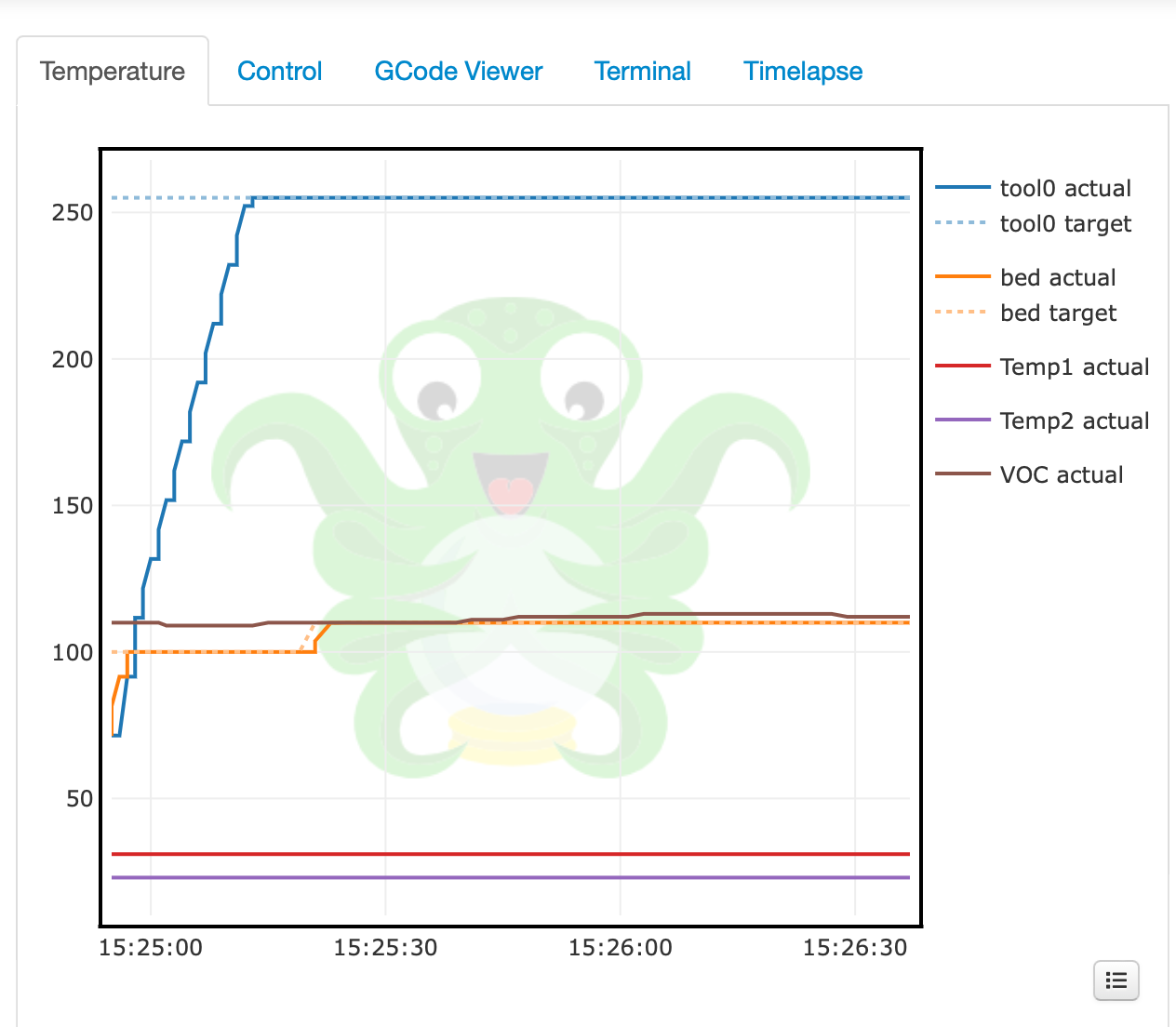Switch to the Control tab
Screen dimensions: 1176x1027
[x=280, y=72]
